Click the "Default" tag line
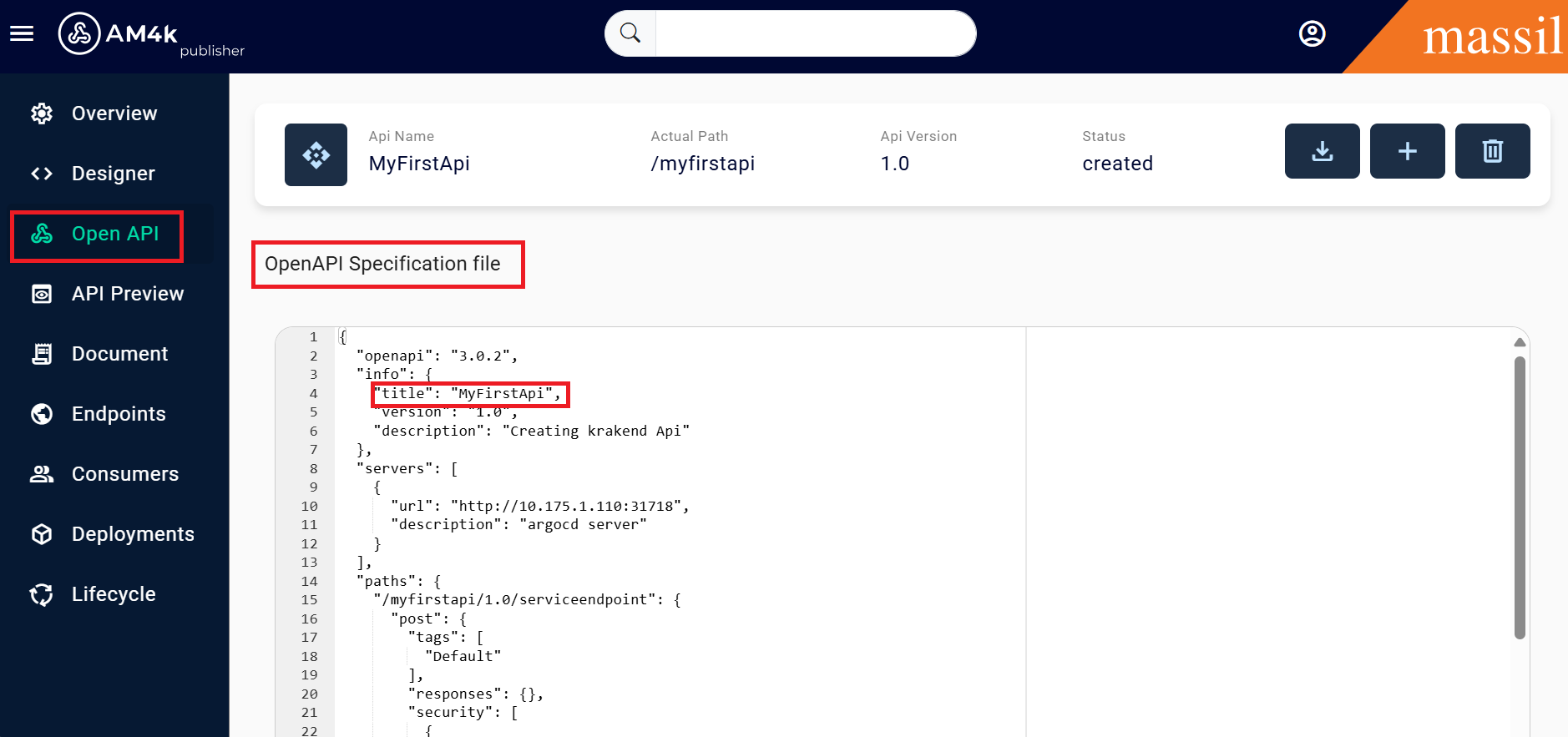 click(463, 656)
